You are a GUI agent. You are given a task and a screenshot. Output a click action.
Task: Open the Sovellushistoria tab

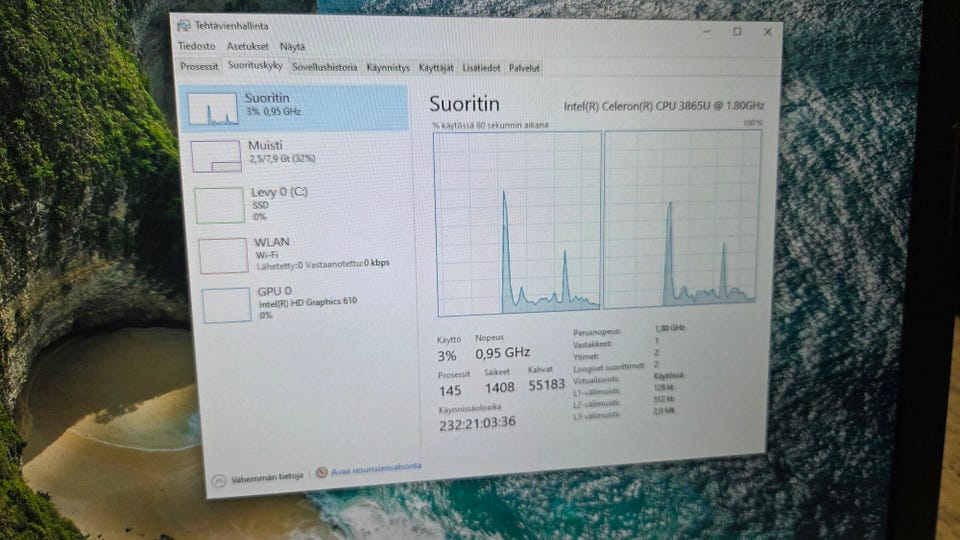(x=324, y=67)
